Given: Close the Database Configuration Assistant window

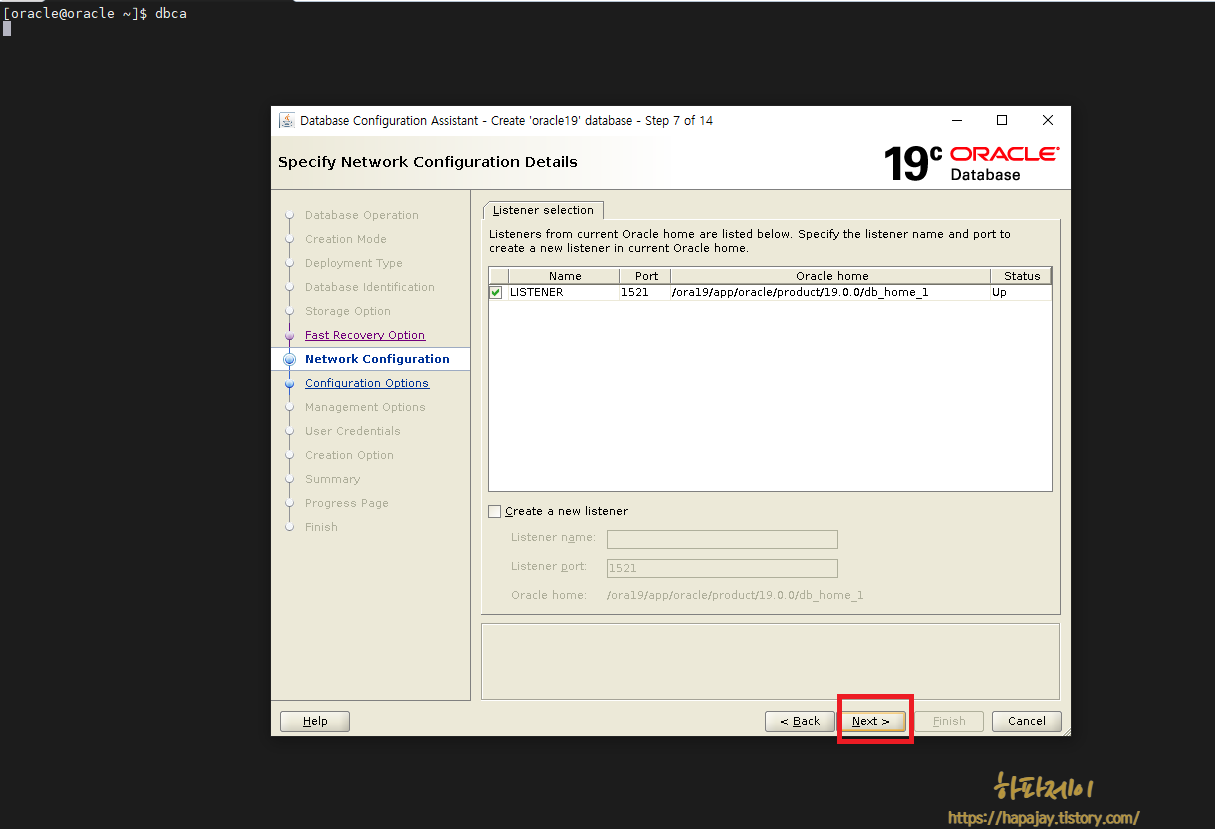Looking at the screenshot, I should pyautogui.click(x=1048, y=120).
